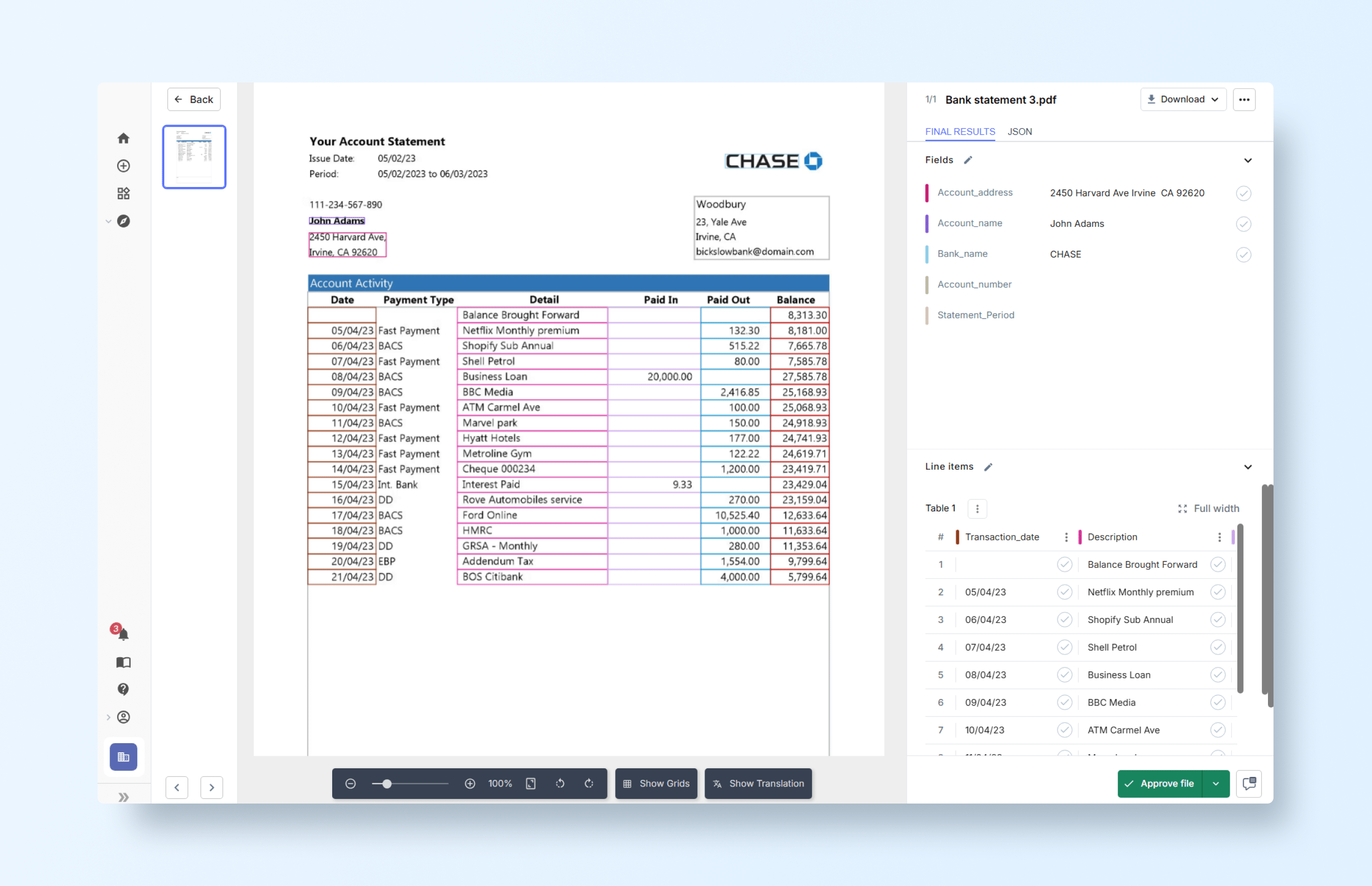Open the Download dropdown
The height and width of the screenshot is (886, 1372).
[1183, 100]
